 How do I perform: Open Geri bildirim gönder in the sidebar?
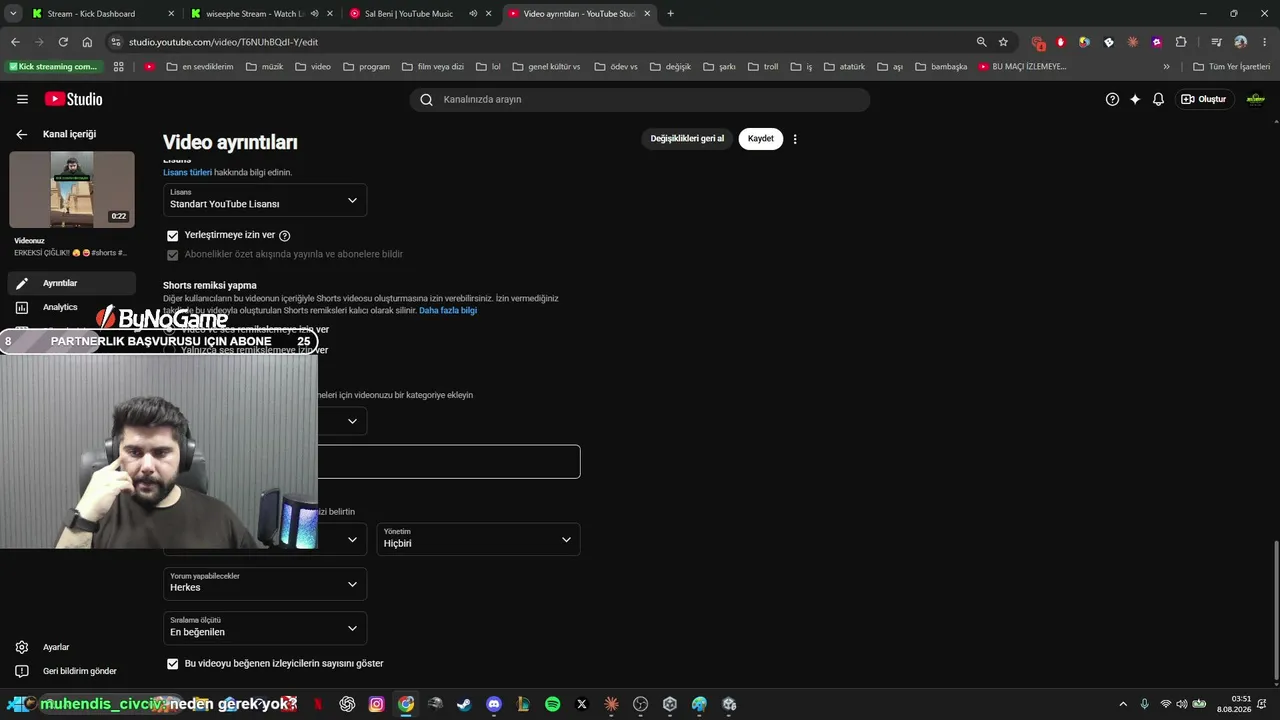(70, 671)
